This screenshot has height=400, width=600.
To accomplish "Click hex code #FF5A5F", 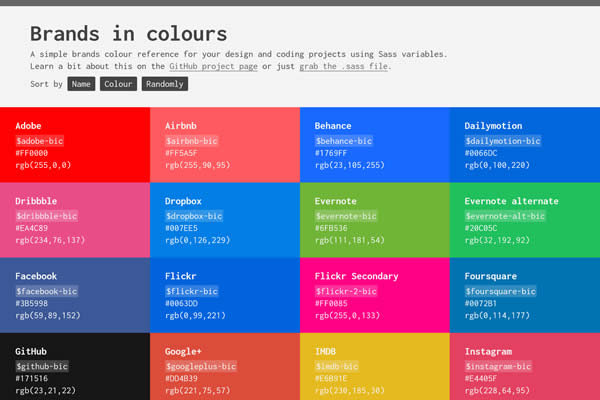I will (x=181, y=153).
